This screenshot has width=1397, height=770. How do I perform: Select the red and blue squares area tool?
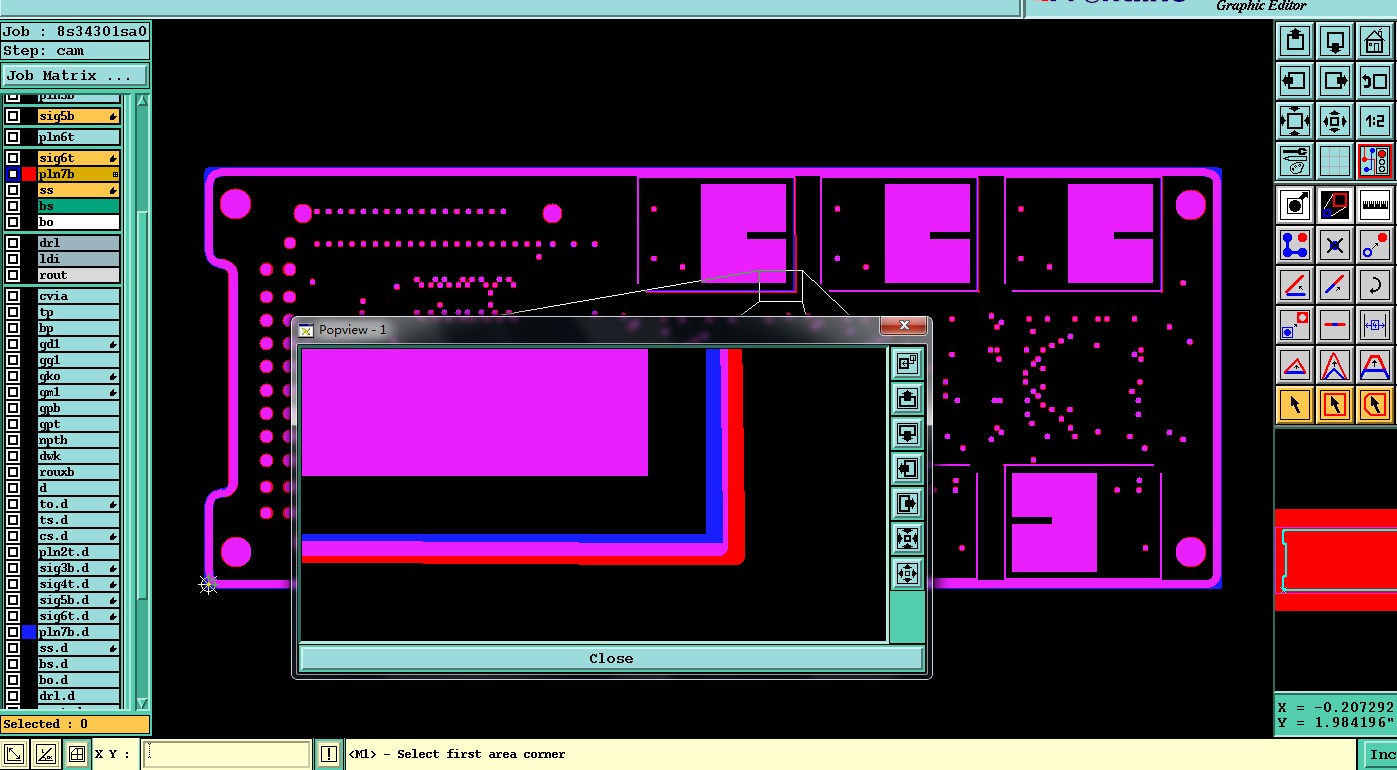click(x=1335, y=205)
